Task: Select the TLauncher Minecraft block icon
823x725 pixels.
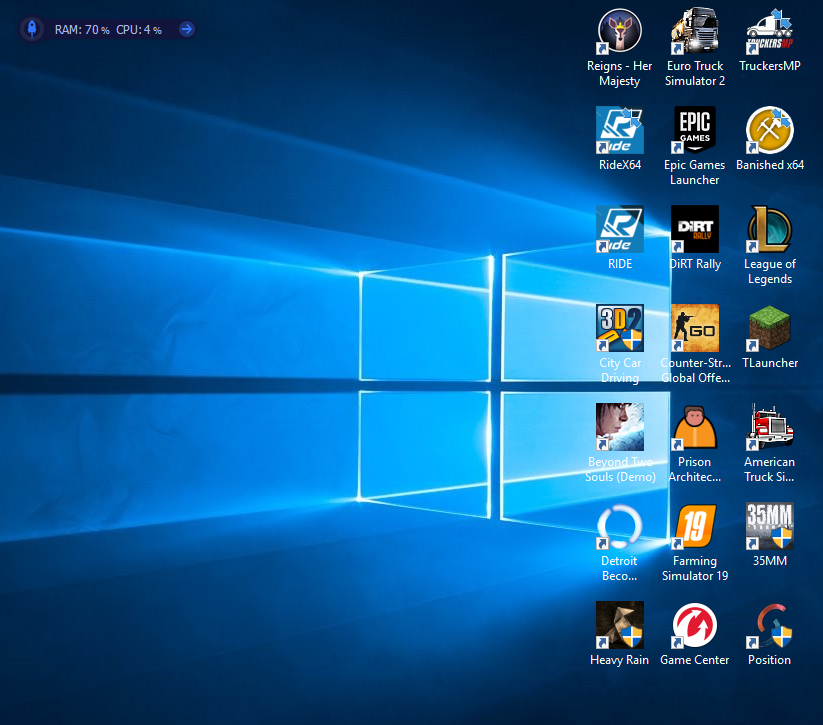Action: click(x=769, y=328)
